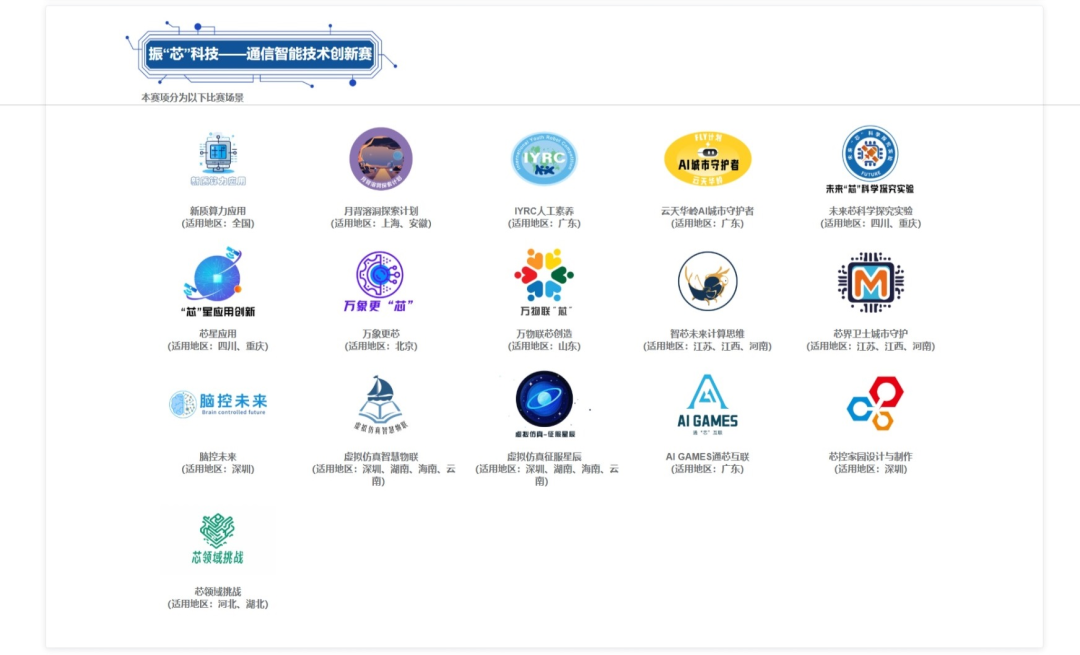Open the 芯控家园 hexagon logo

875,404
